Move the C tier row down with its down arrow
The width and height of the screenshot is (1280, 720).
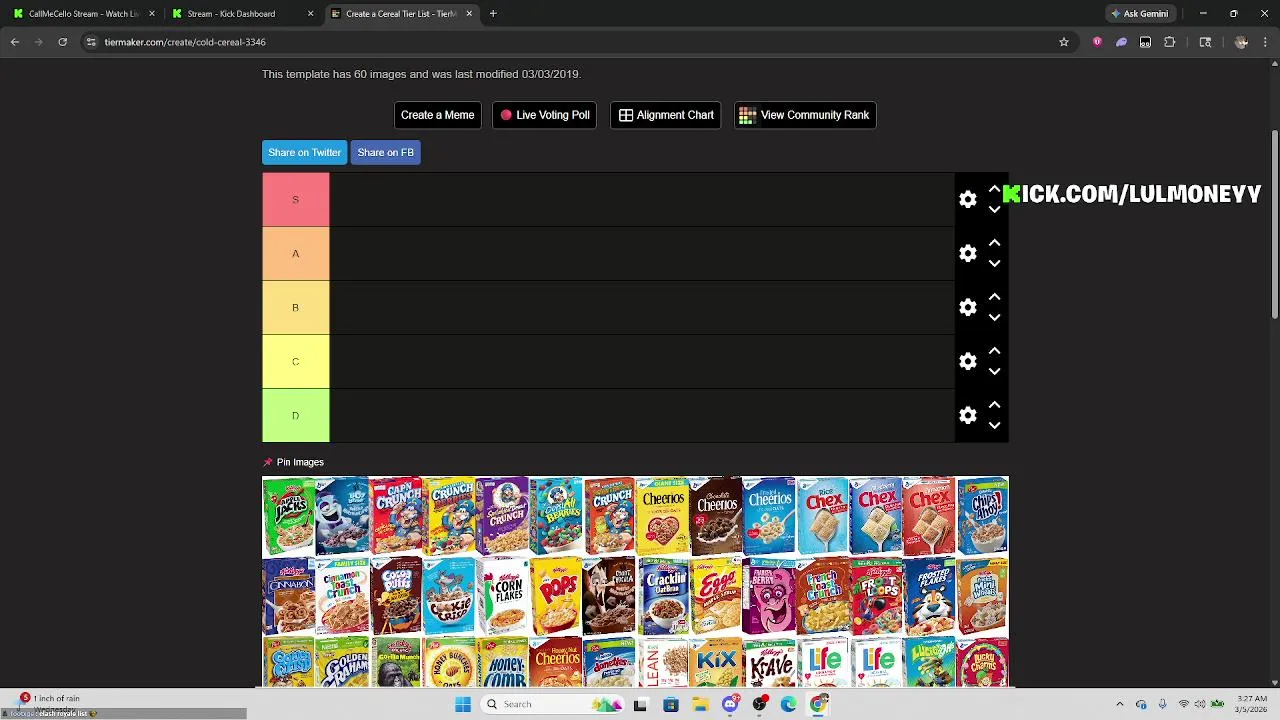(994, 371)
